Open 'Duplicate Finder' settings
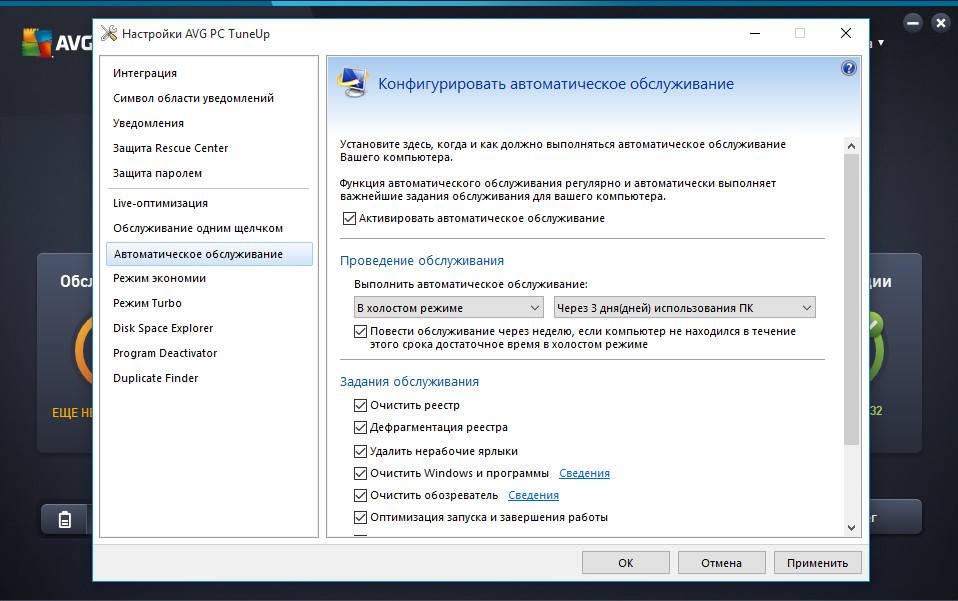This screenshot has width=958, height=601. [x=156, y=379]
